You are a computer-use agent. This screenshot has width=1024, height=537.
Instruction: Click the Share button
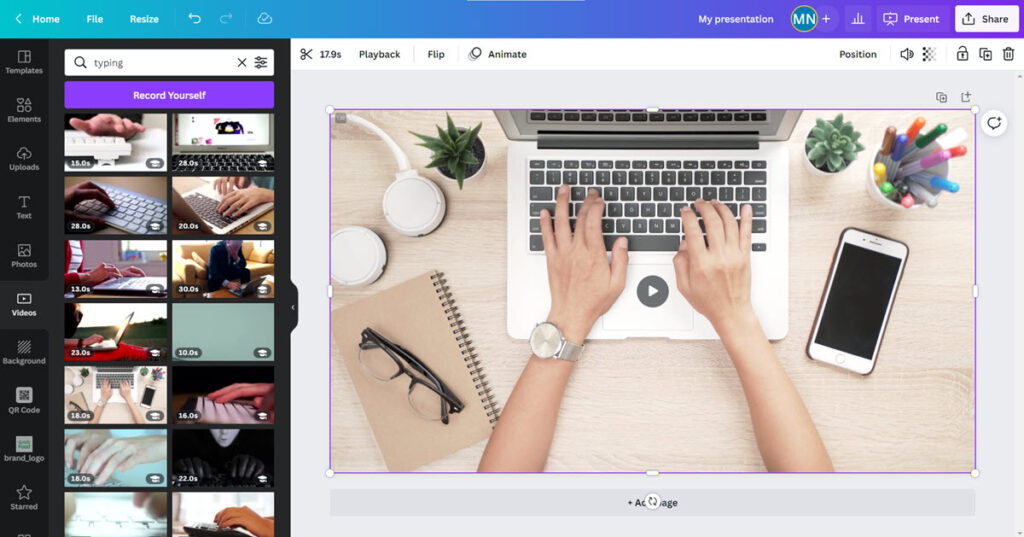click(986, 19)
